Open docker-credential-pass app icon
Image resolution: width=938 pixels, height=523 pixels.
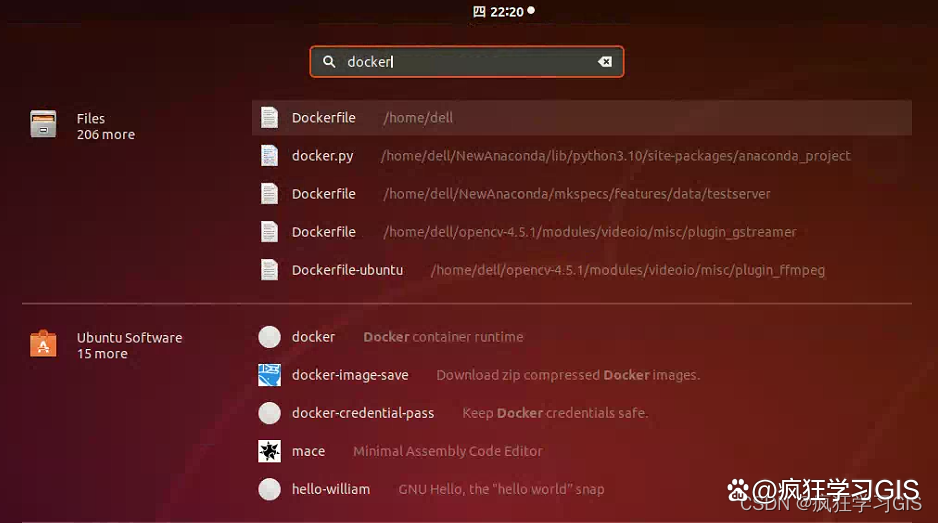(269, 413)
